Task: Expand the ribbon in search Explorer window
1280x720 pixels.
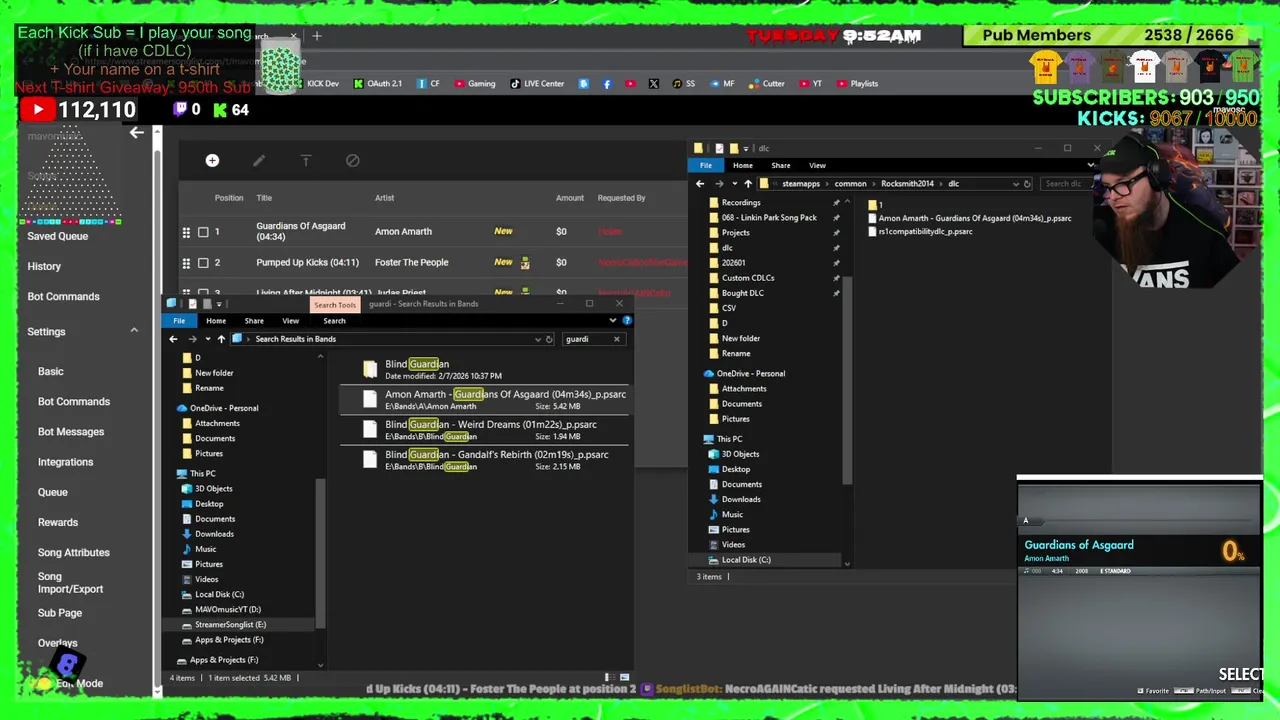Action: coord(613,320)
